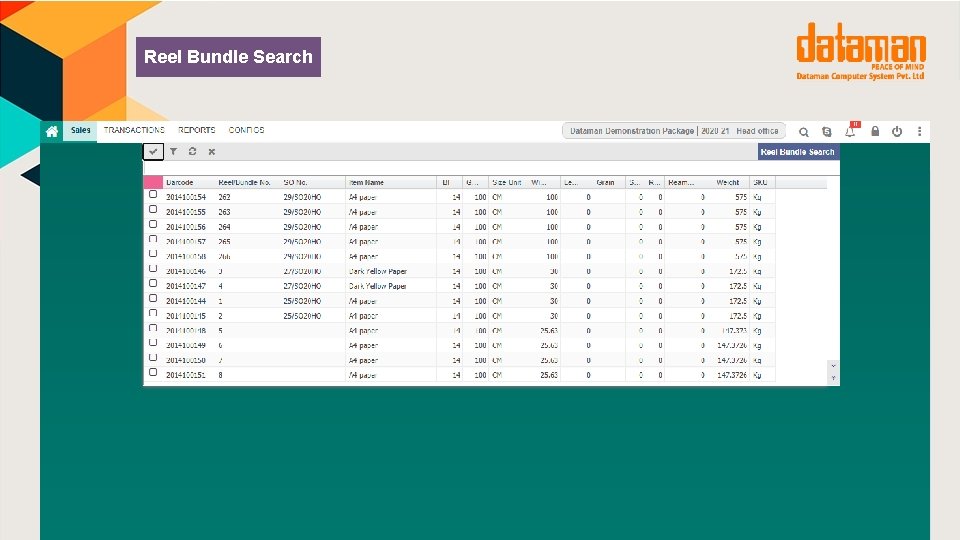Check row with barcode 2014100156
Image resolution: width=960 pixels, height=540 pixels.
153,224
